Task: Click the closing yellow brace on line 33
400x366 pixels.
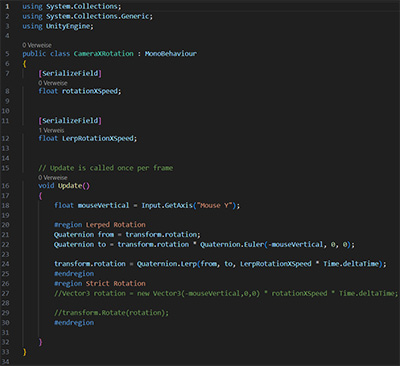Action: 24,352
